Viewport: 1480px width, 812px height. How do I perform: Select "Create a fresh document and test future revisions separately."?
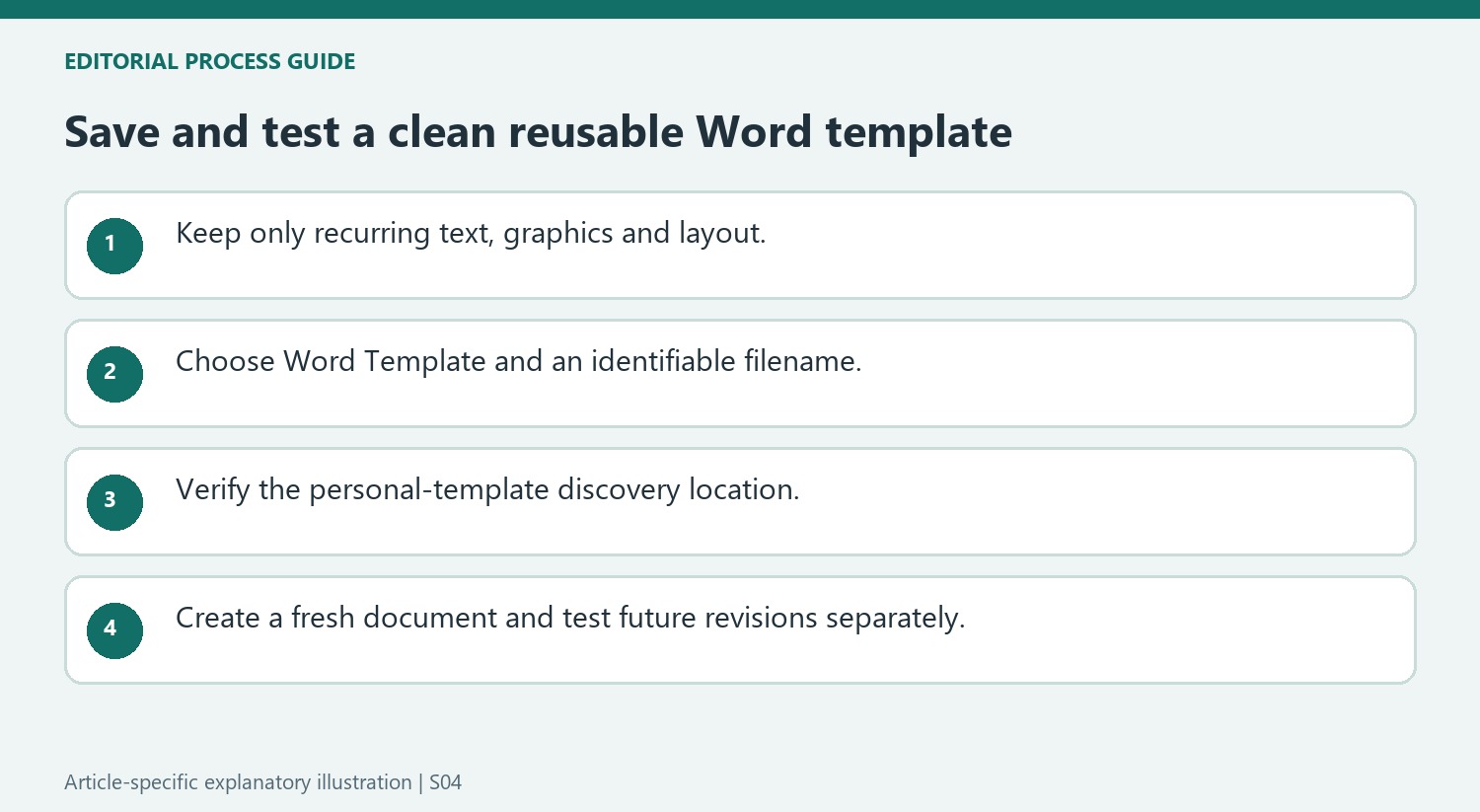pyautogui.click(x=570, y=619)
